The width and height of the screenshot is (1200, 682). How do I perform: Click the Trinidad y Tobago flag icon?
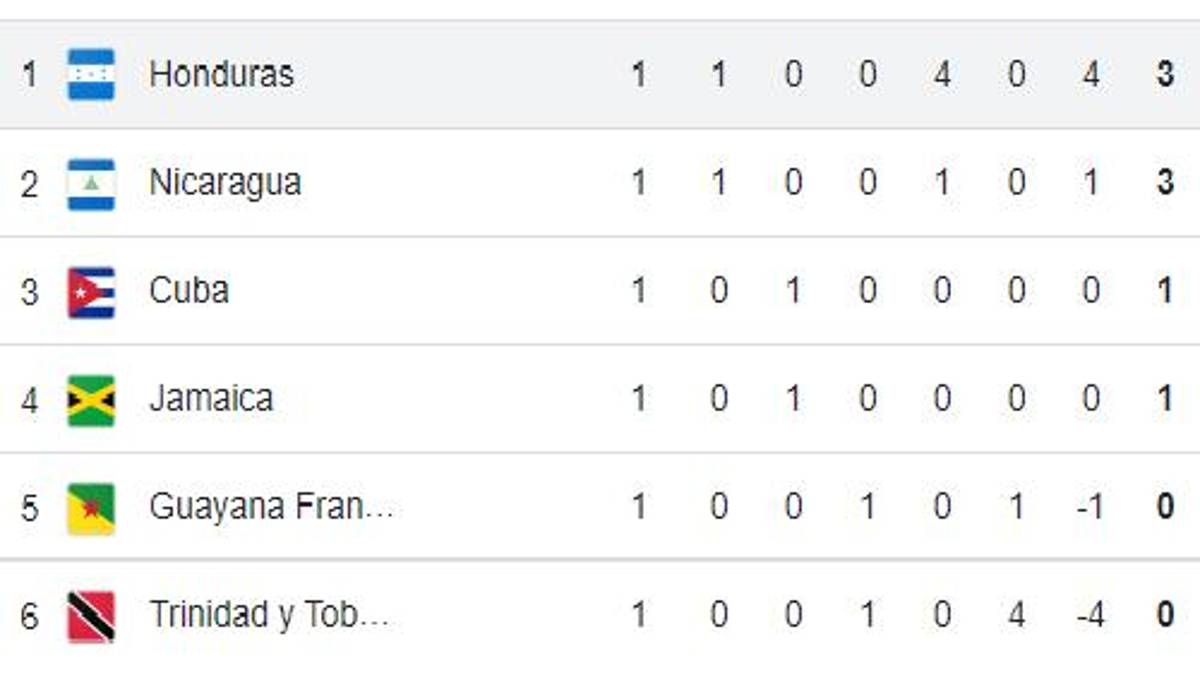pyautogui.click(x=91, y=616)
